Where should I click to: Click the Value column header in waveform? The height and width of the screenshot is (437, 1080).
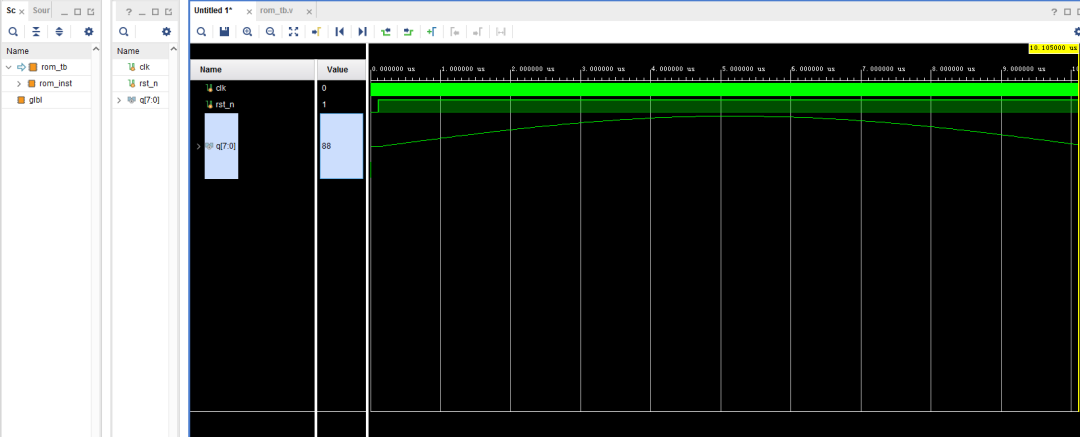pos(342,70)
